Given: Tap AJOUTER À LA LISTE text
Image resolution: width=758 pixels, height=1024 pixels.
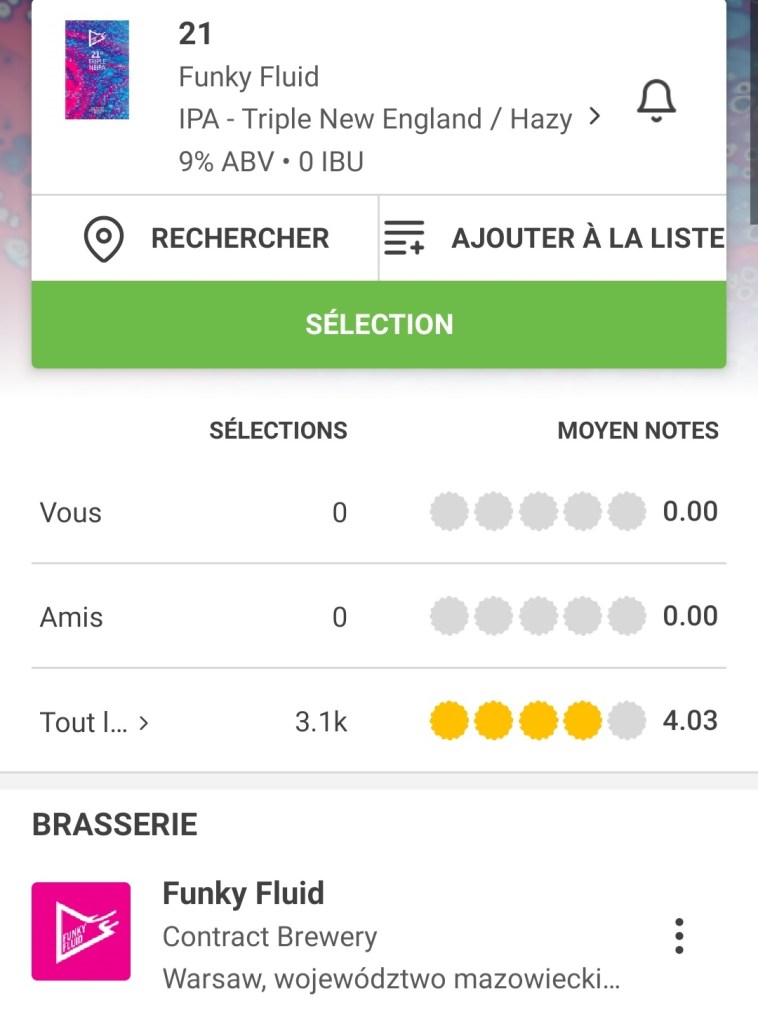Looking at the screenshot, I should click(587, 239).
